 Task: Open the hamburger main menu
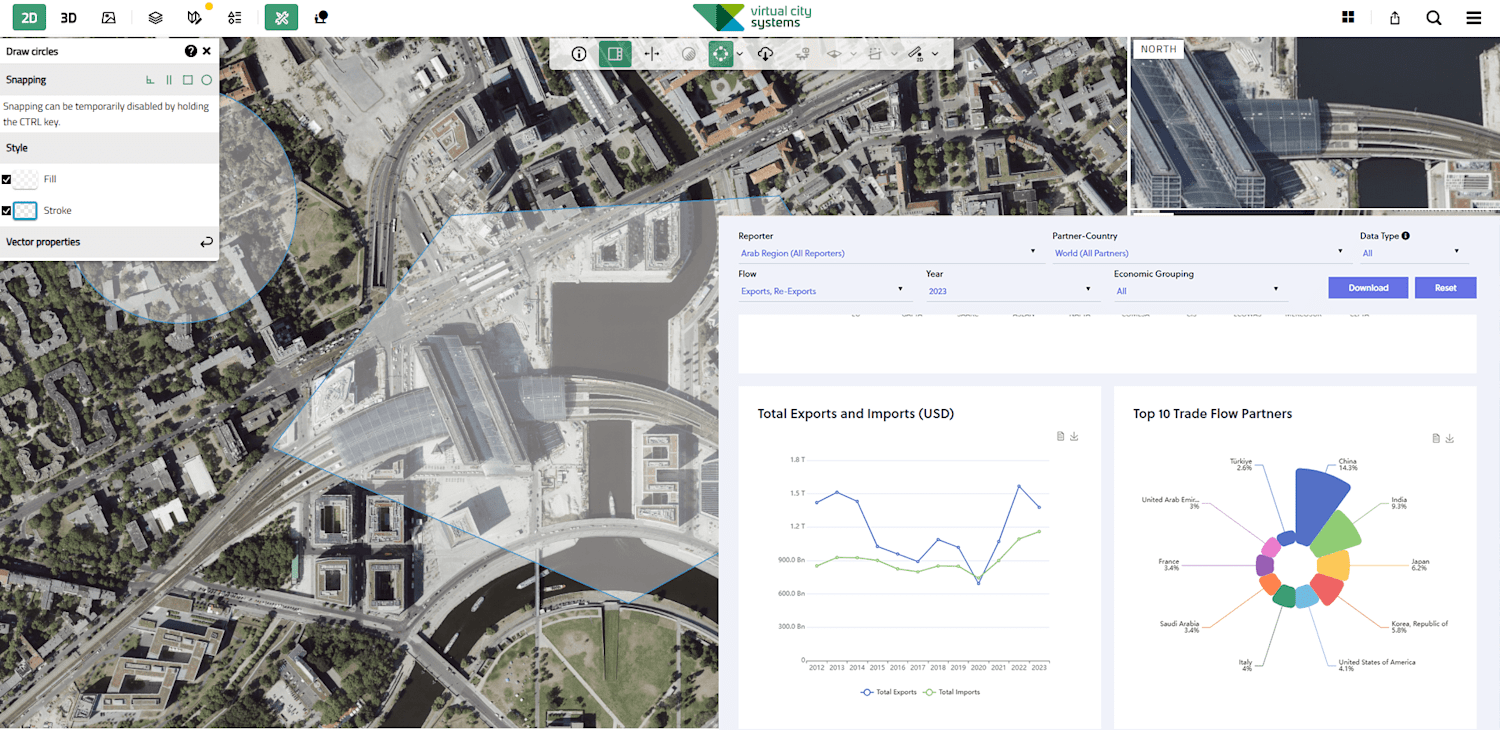click(x=1473, y=17)
